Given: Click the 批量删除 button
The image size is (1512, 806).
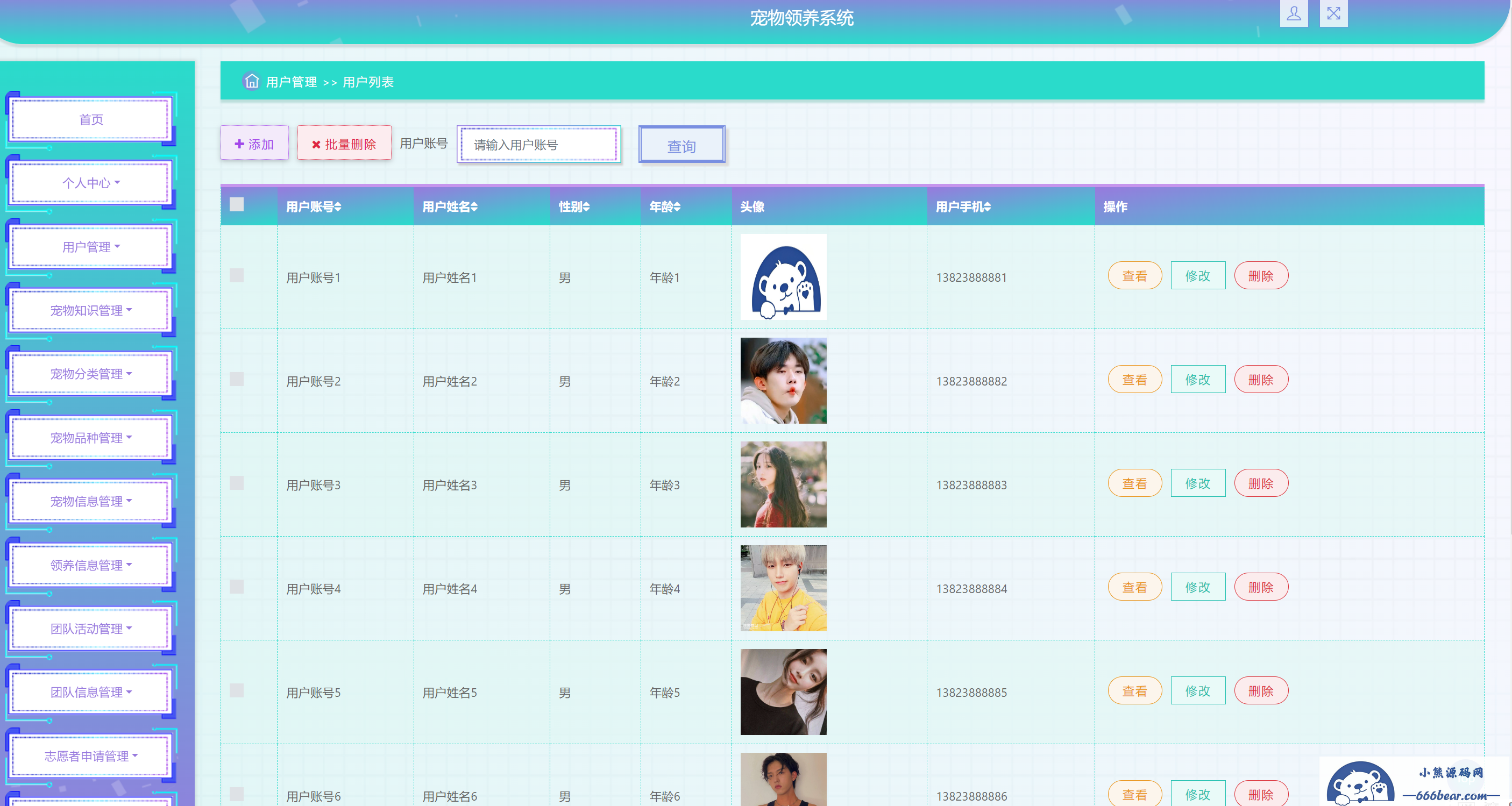Looking at the screenshot, I should pos(344,144).
